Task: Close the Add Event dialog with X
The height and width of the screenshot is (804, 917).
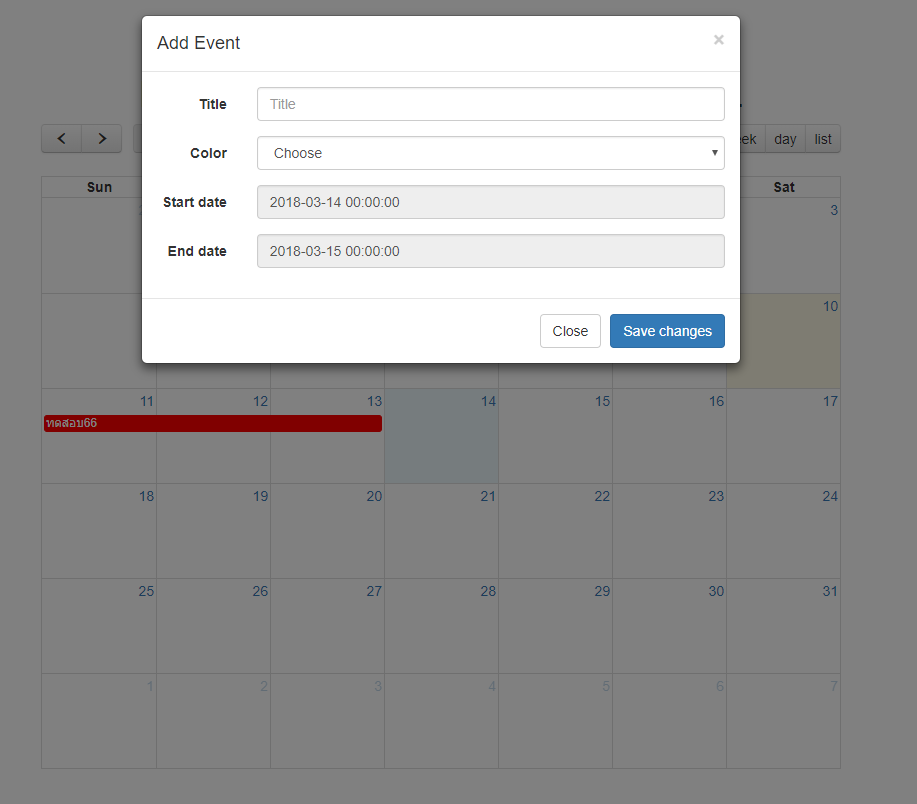Action: click(x=719, y=40)
